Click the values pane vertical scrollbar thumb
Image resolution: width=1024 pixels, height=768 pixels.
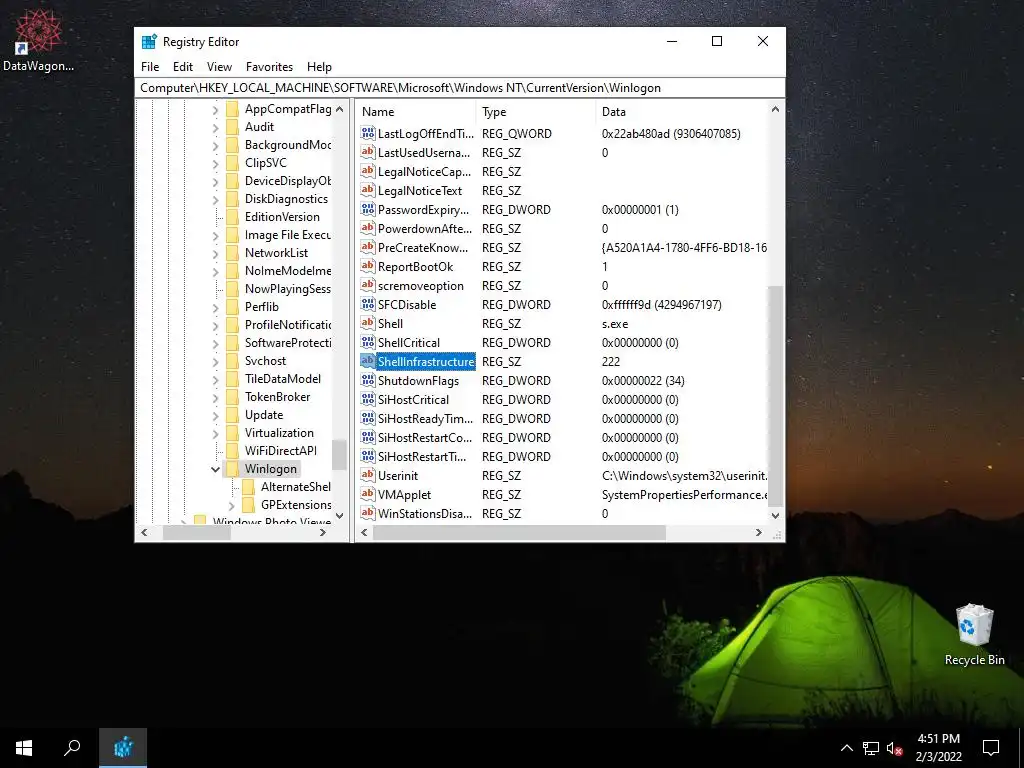point(775,395)
